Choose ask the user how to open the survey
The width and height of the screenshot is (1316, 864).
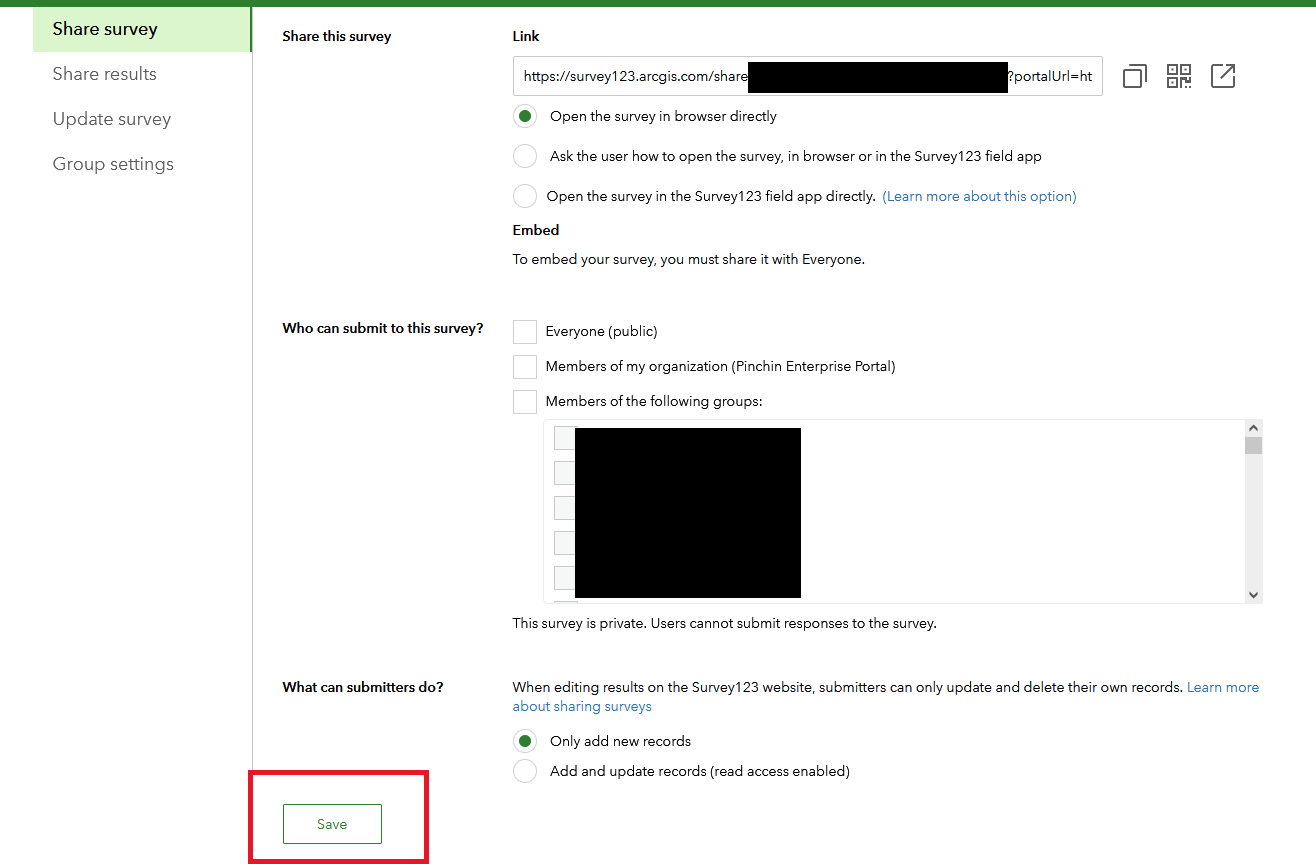click(525, 156)
